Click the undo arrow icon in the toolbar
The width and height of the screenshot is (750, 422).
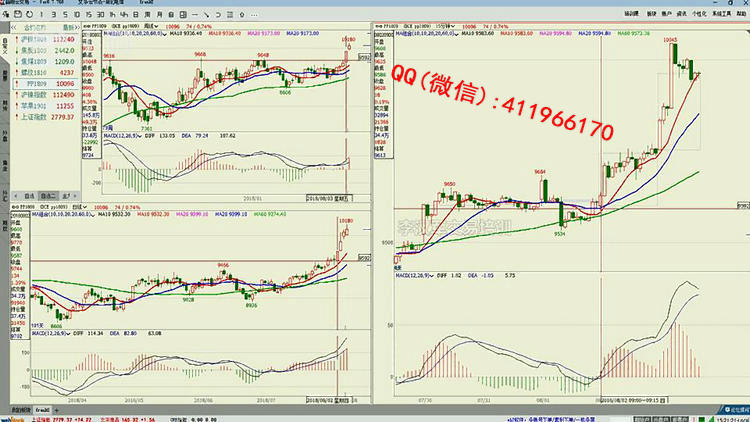click(x=218, y=14)
